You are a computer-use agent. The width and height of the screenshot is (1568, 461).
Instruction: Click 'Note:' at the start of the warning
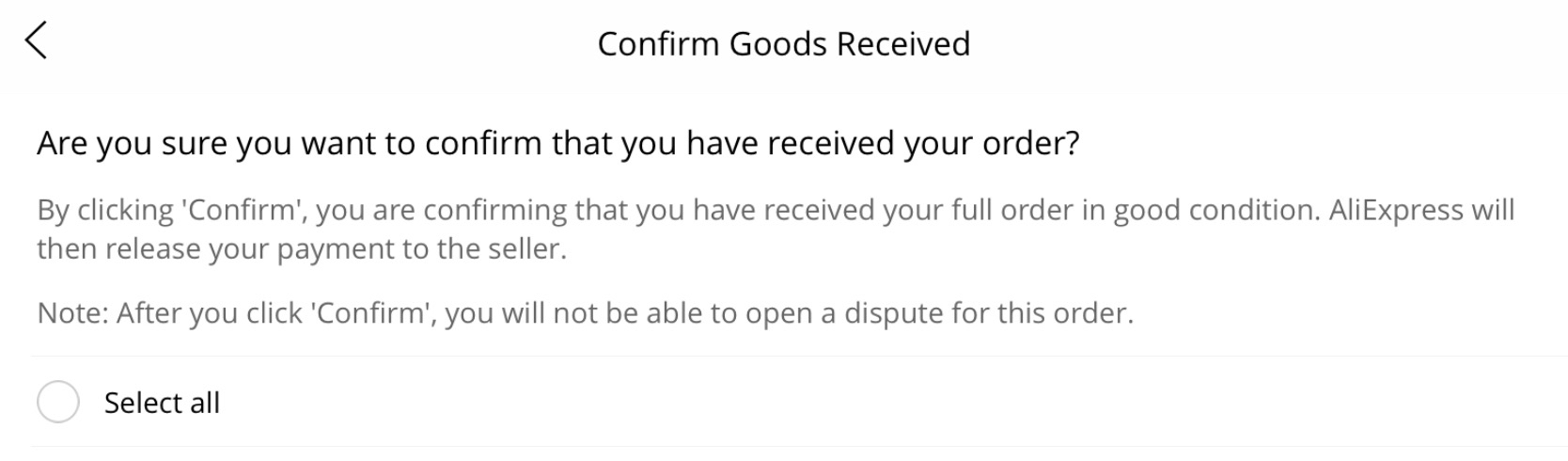coord(72,312)
